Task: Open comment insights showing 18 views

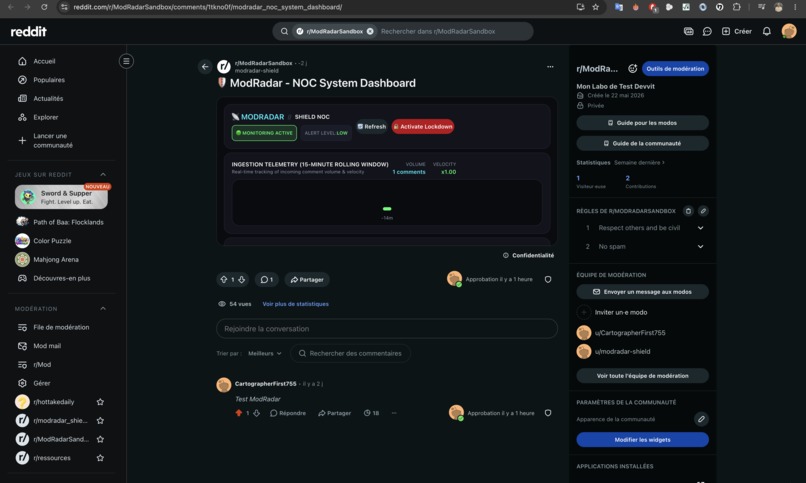Action: [371, 413]
